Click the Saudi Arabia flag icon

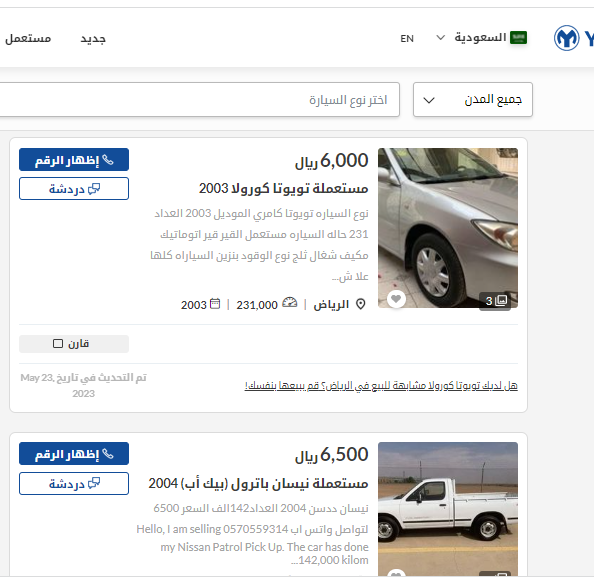[518, 38]
